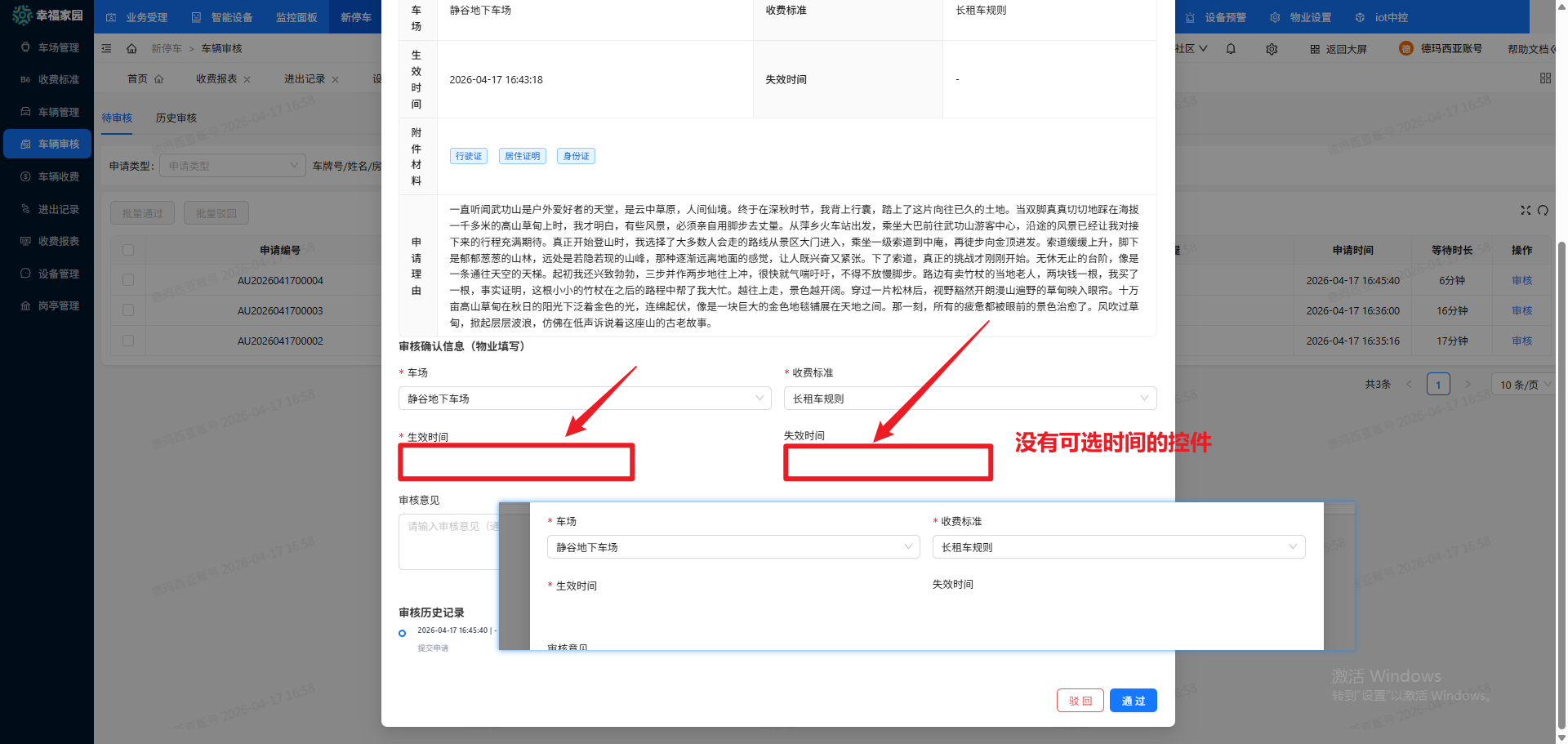Click the sidebar collapse menu icon
1568x744 pixels.
pyautogui.click(x=106, y=49)
